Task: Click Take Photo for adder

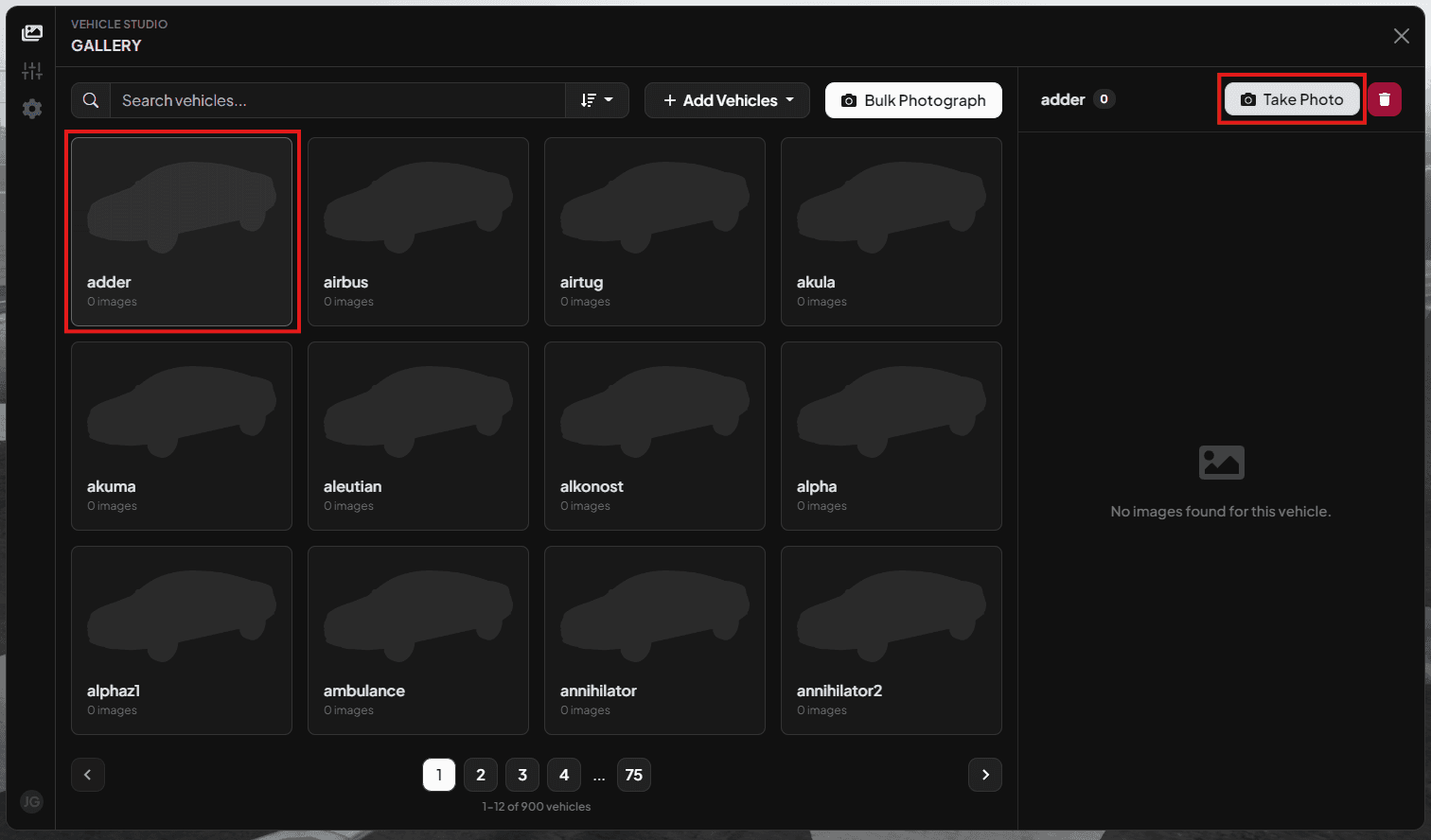Action: [x=1292, y=99]
